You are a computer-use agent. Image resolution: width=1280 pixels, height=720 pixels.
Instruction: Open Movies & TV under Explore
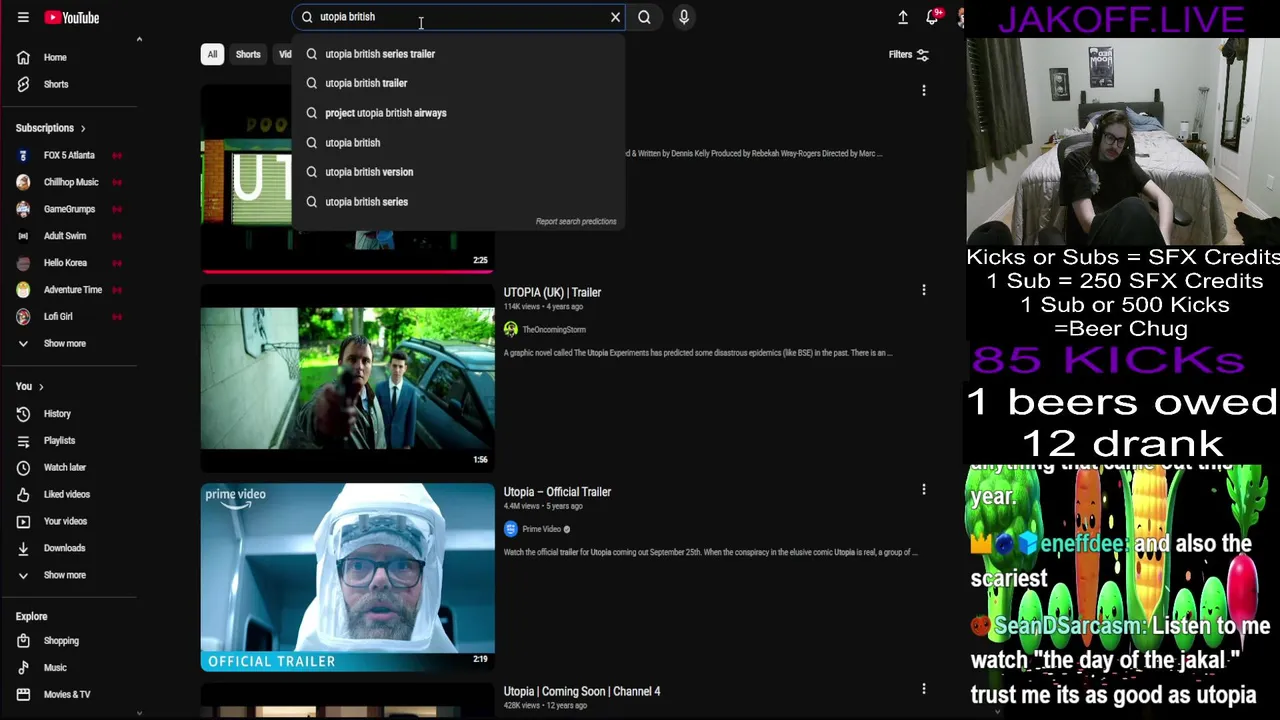coord(68,695)
